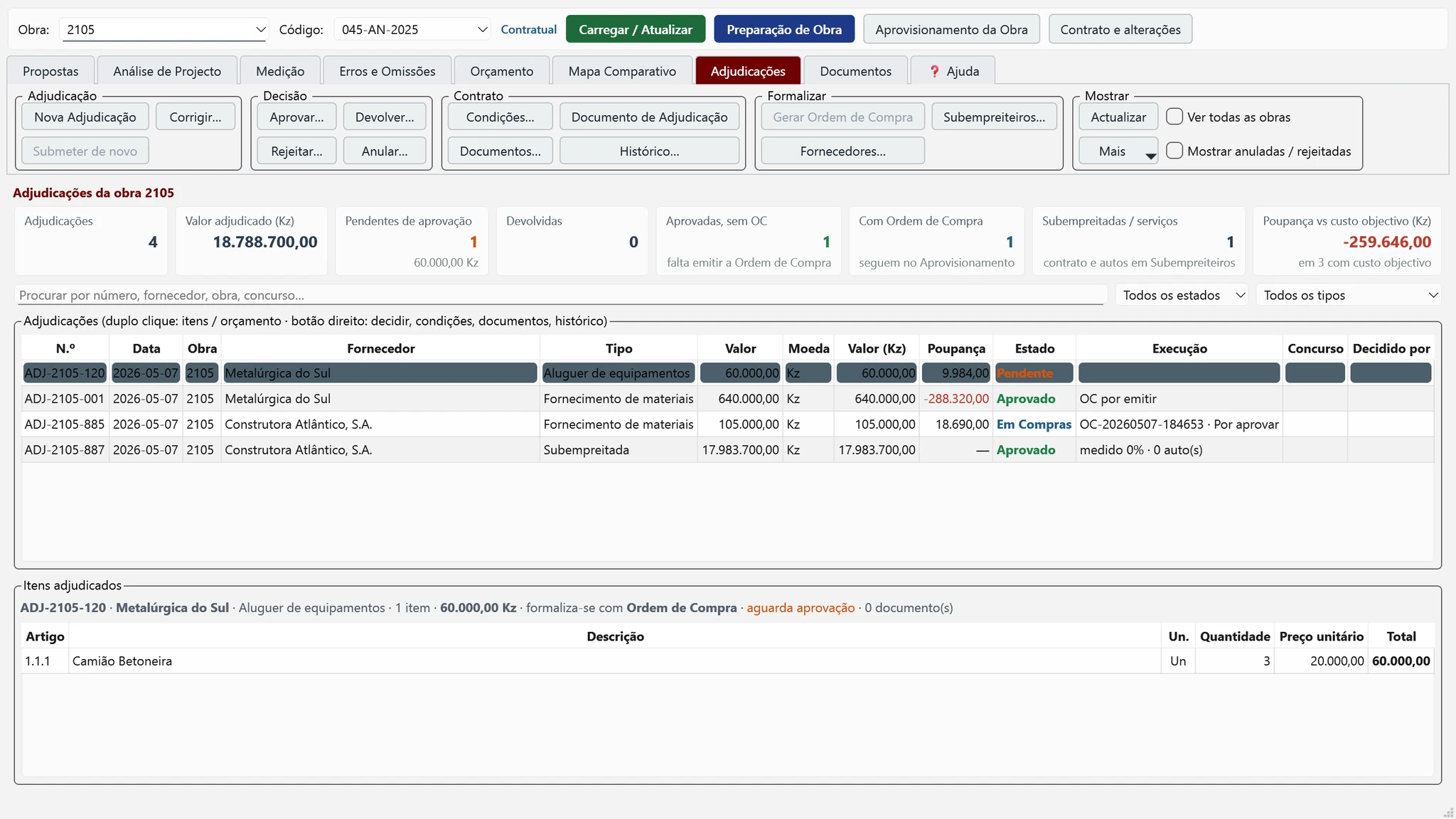Click Aprovisionamento da Obra button

click(951, 29)
